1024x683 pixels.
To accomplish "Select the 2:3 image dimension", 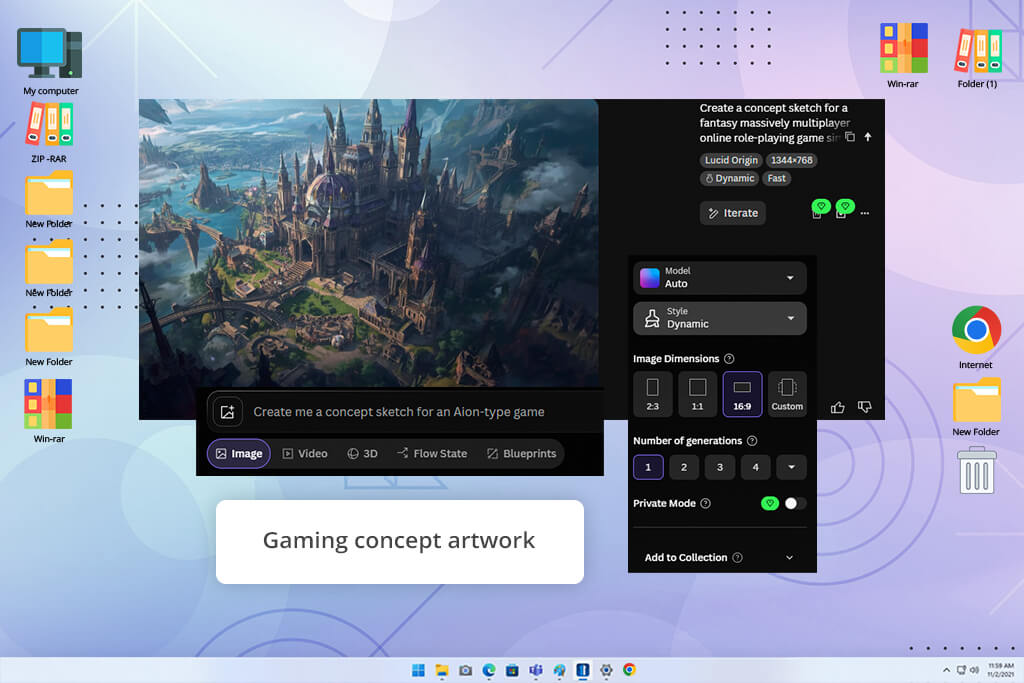I will coord(652,394).
